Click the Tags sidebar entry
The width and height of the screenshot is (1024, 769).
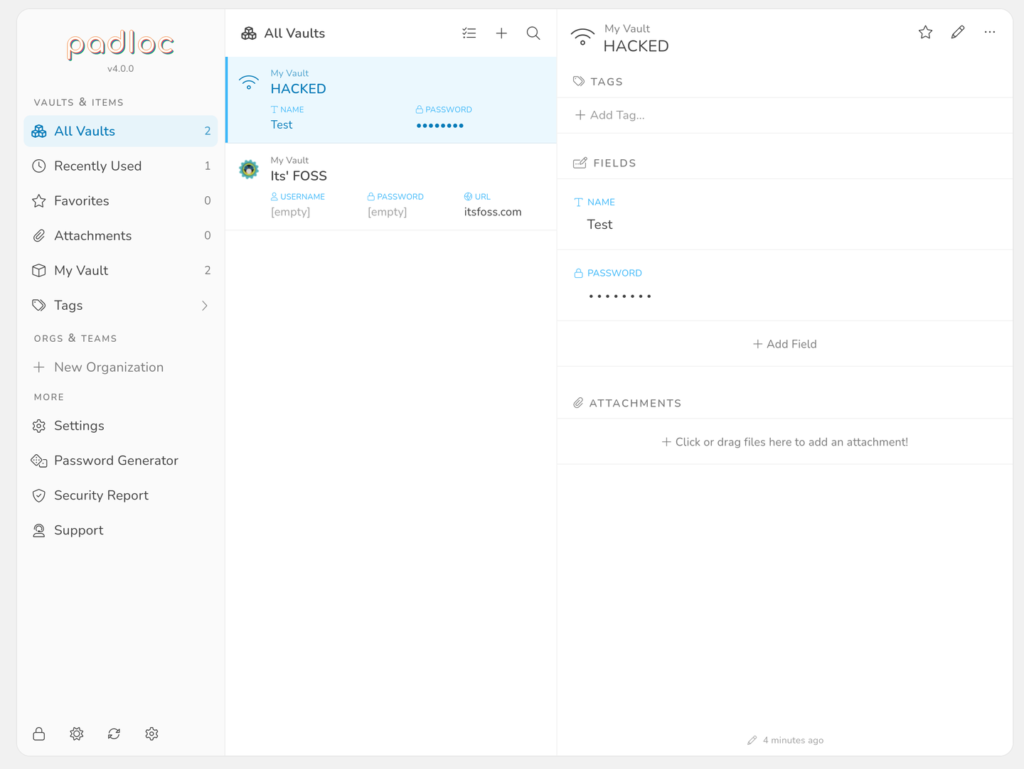[121, 306]
